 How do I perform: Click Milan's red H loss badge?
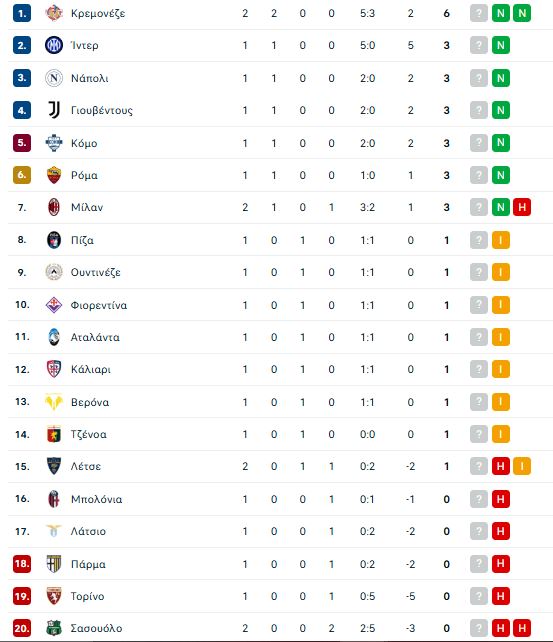pyautogui.click(x=522, y=207)
